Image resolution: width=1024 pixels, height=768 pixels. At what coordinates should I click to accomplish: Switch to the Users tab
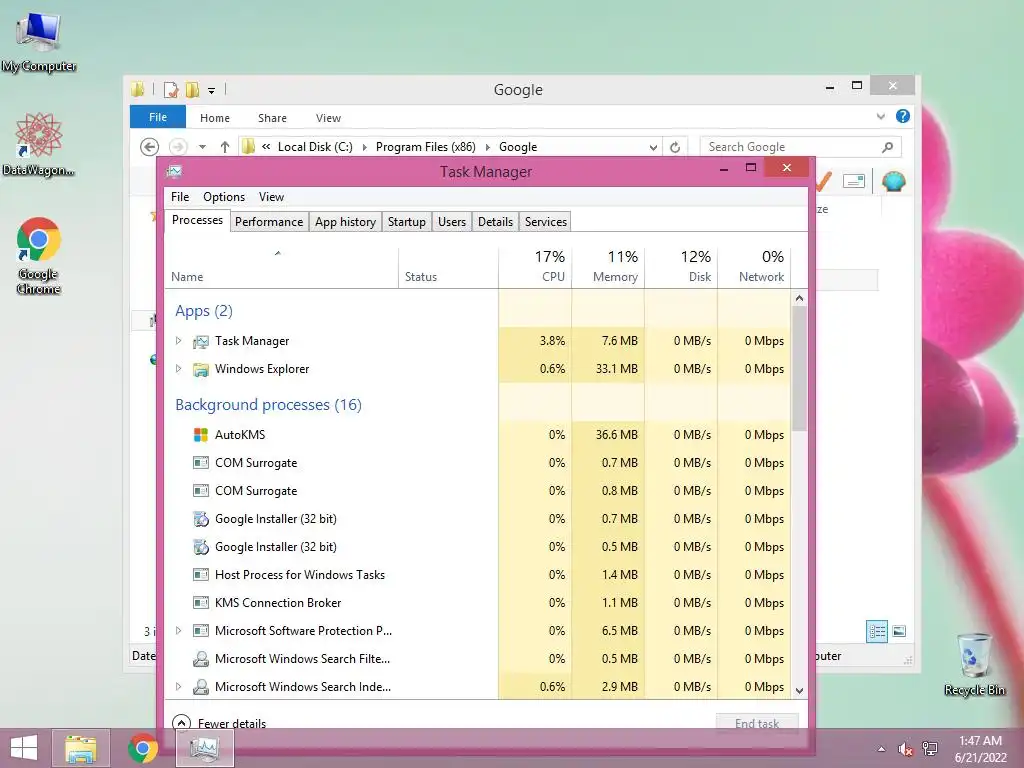(452, 221)
